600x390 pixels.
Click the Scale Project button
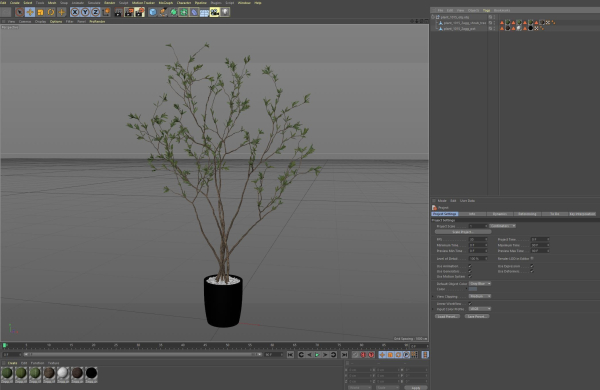[x=463, y=232]
